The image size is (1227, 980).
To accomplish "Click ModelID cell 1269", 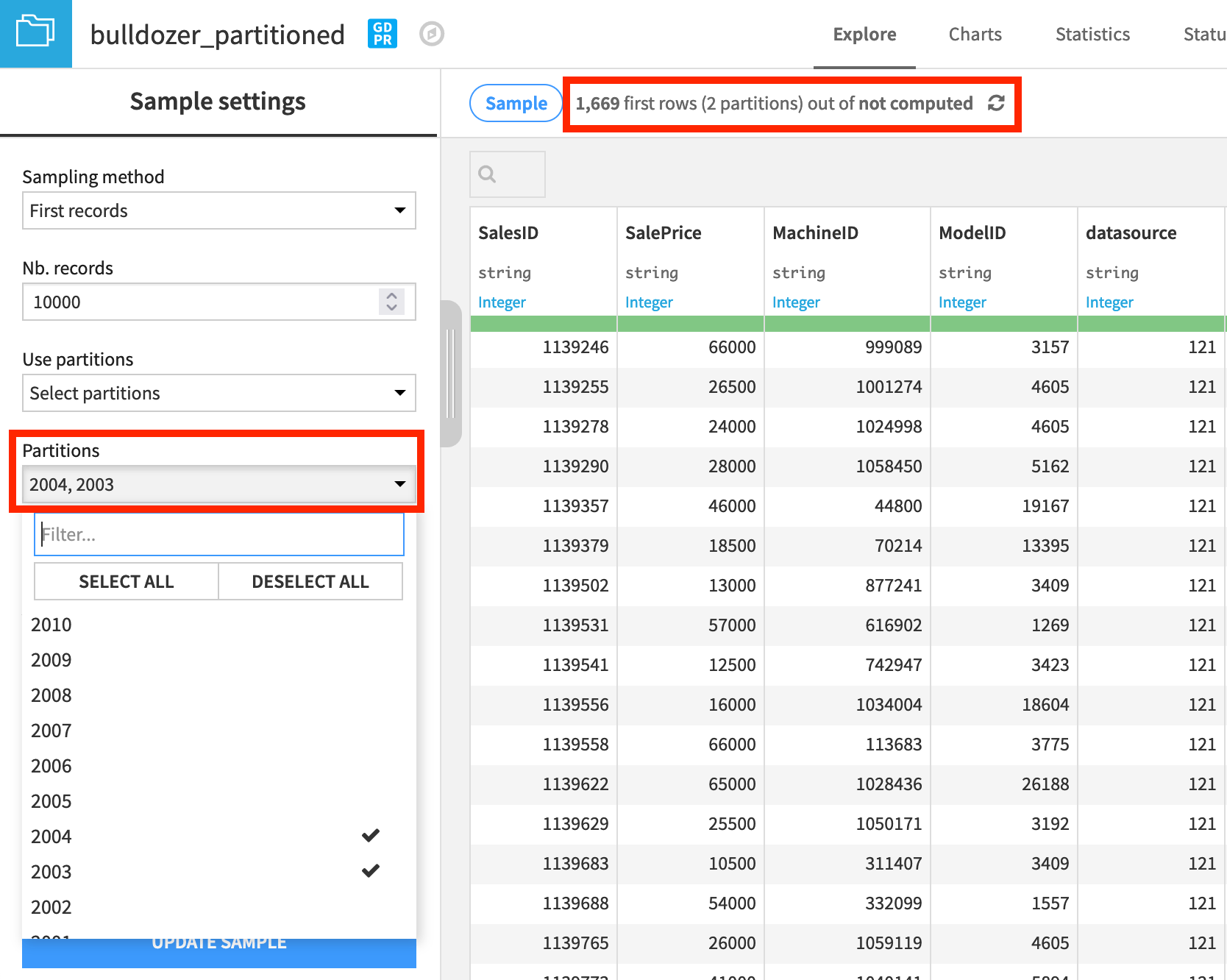I will [x=1004, y=625].
